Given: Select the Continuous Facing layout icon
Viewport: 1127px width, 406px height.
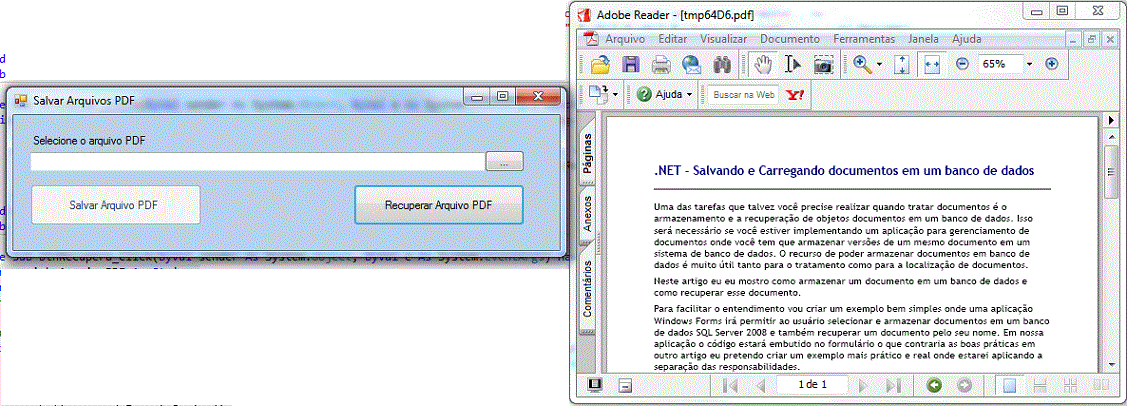Looking at the screenshot, I should (x=1070, y=386).
